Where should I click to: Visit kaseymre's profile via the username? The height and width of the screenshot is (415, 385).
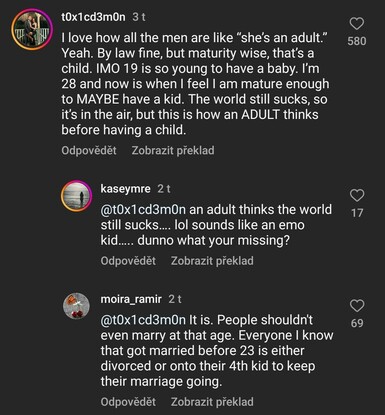pyautogui.click(x=125, y=189)
